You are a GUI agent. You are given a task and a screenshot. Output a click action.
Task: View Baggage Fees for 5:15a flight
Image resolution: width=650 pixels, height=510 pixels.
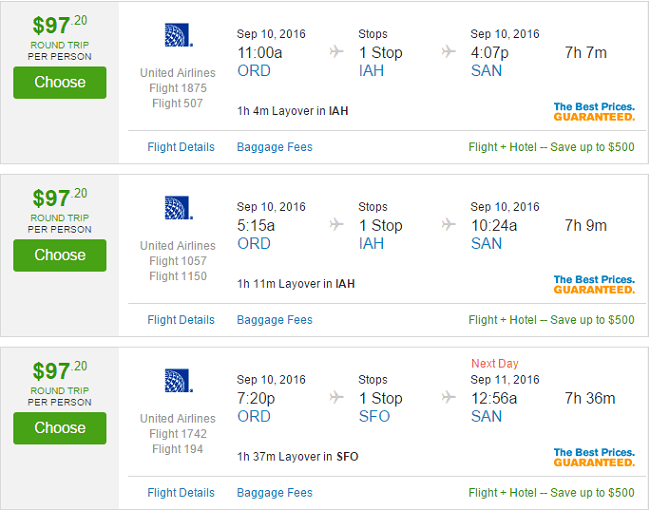[x=274, y=320]
